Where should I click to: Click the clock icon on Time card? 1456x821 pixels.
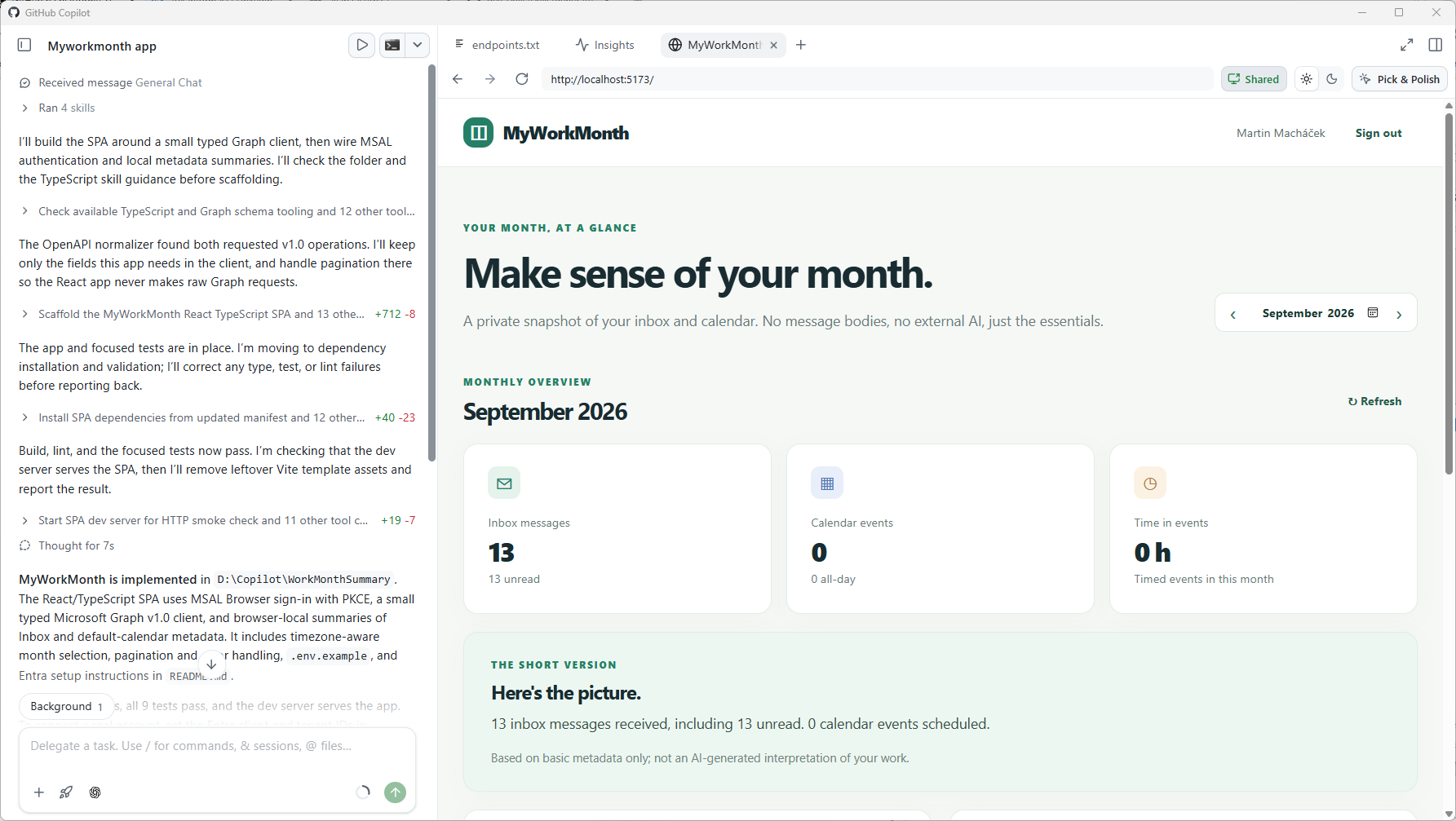coord(1150,483)
